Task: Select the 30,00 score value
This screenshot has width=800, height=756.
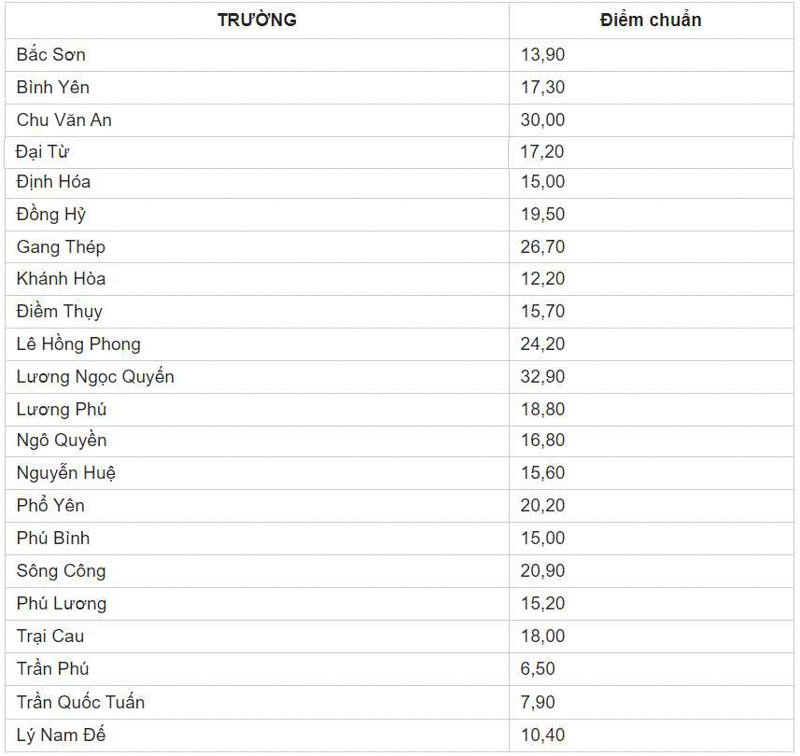Action: pos(543,120)
